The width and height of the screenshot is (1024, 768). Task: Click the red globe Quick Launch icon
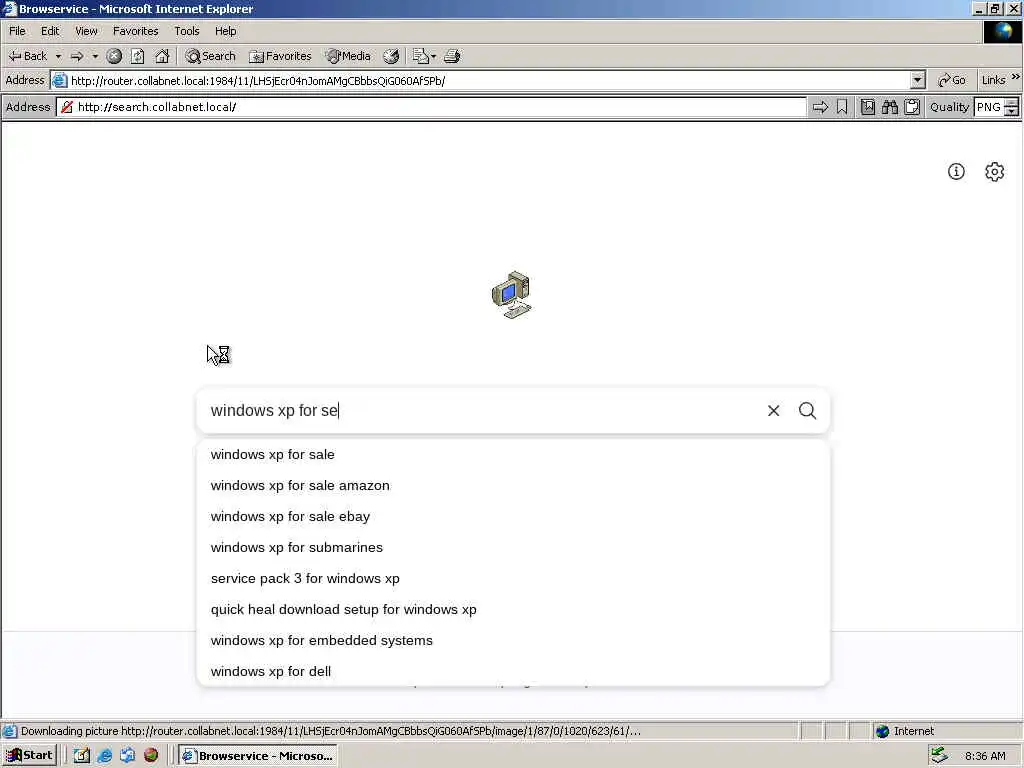[151, 756]
